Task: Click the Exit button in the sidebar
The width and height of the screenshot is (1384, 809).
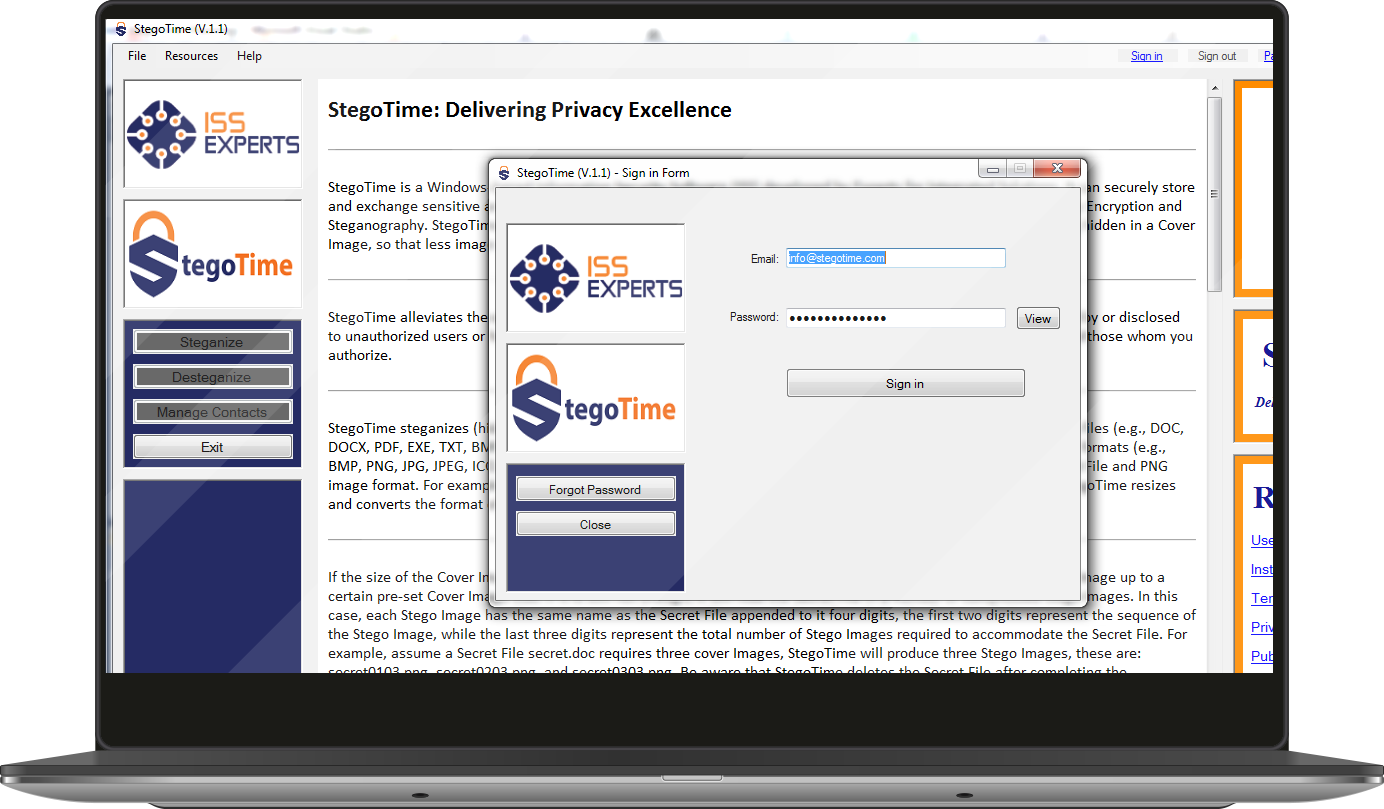Action: 212,447
